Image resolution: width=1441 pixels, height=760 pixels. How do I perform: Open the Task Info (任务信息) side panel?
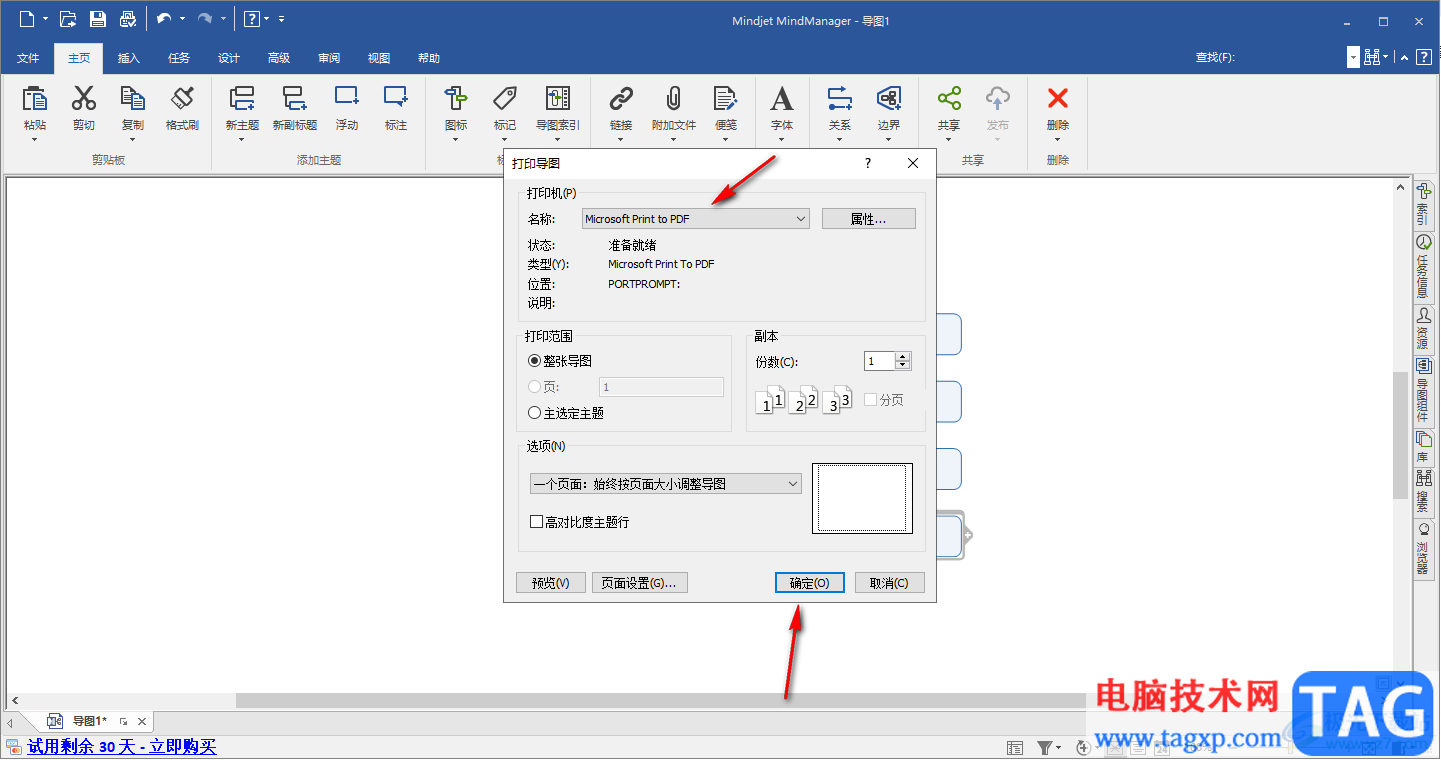(x=1423, y=267)
